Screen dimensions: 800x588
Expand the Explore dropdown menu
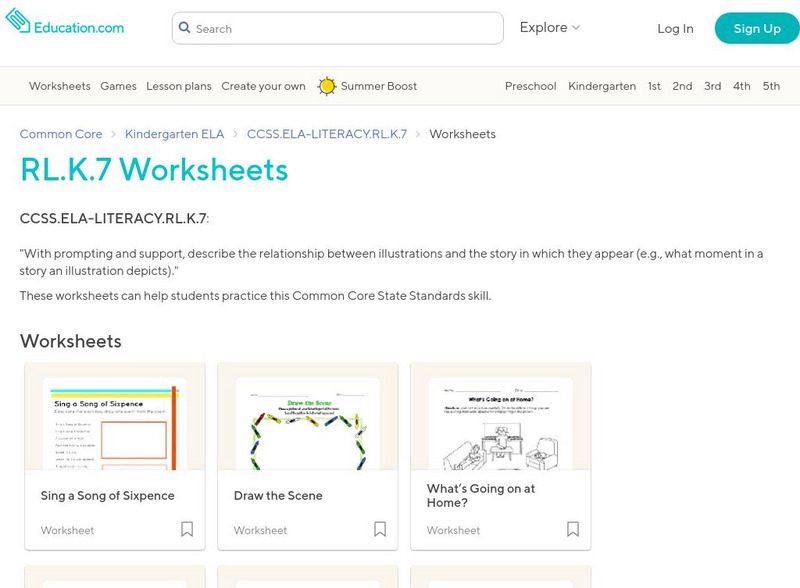coord(549,28)
